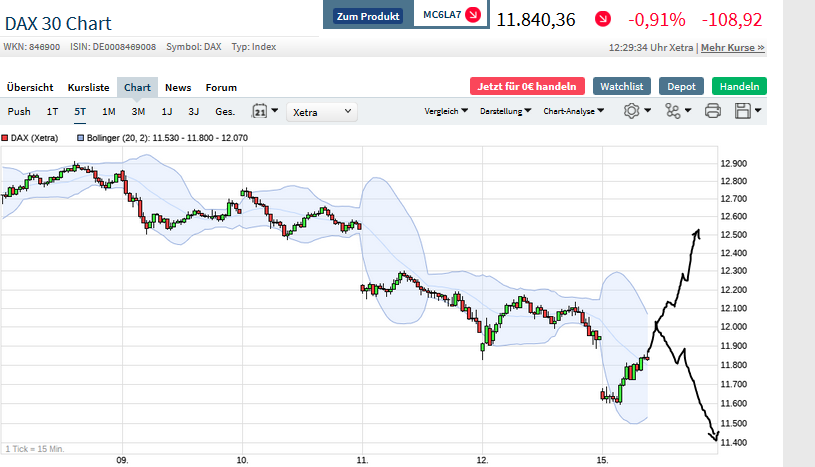Click red trend arrow next to 11.840,36
Viewport: 815px width, 467px height.
click(603, 19)
